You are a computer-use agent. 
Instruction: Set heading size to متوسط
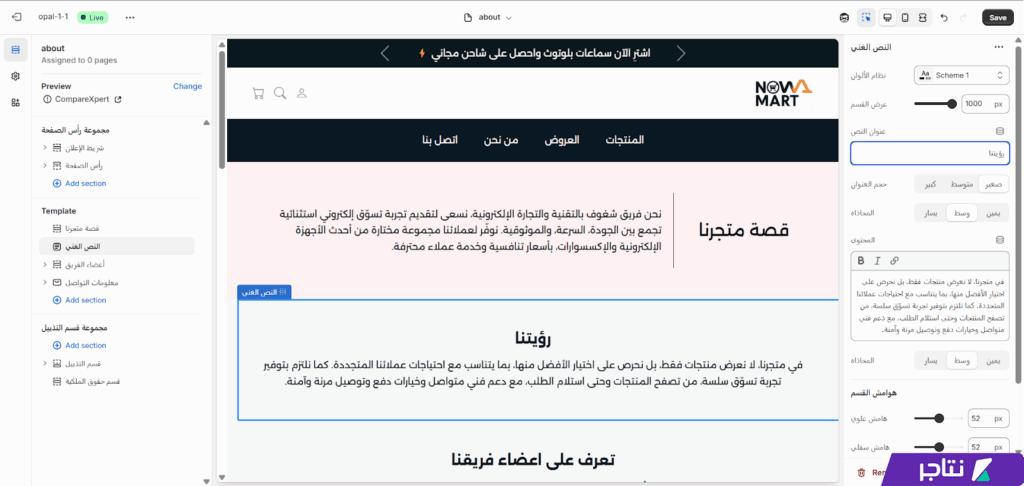click(961, 184)
